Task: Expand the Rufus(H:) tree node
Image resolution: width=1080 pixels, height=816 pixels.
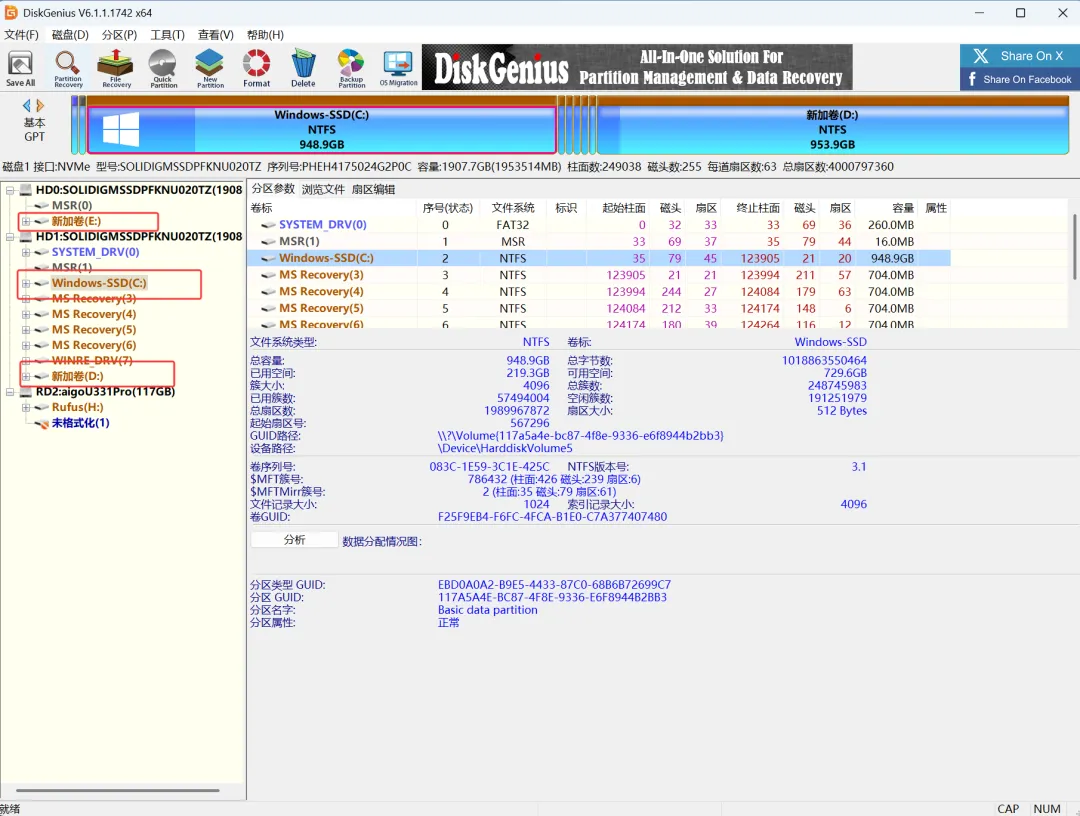Action: pyautogui.click(x=25, y=407)
